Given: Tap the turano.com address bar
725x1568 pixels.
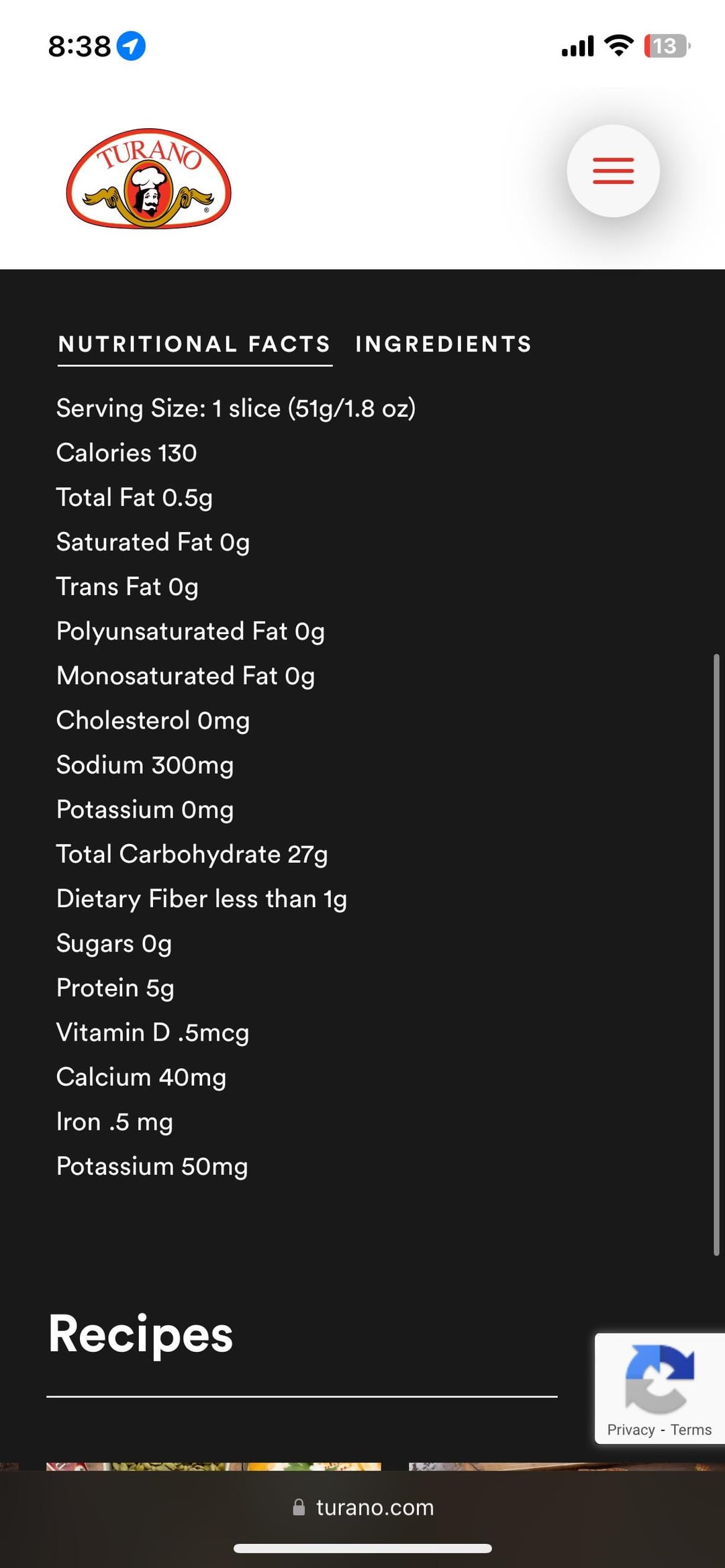Looking at the screenshot, I should [x=375, y=1508].
